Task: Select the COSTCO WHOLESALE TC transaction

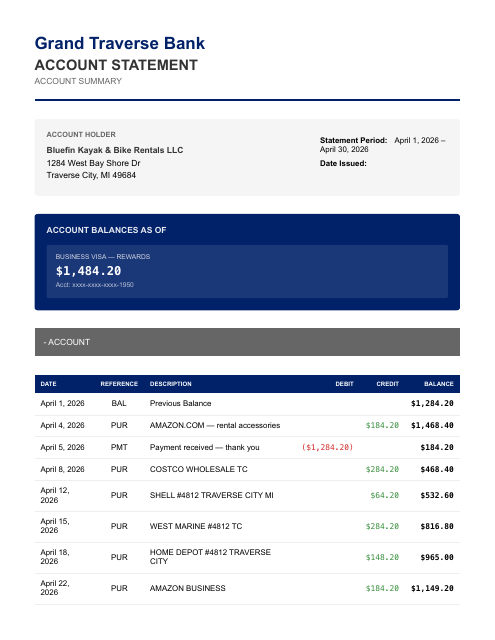Action: (x=247, y=469)
